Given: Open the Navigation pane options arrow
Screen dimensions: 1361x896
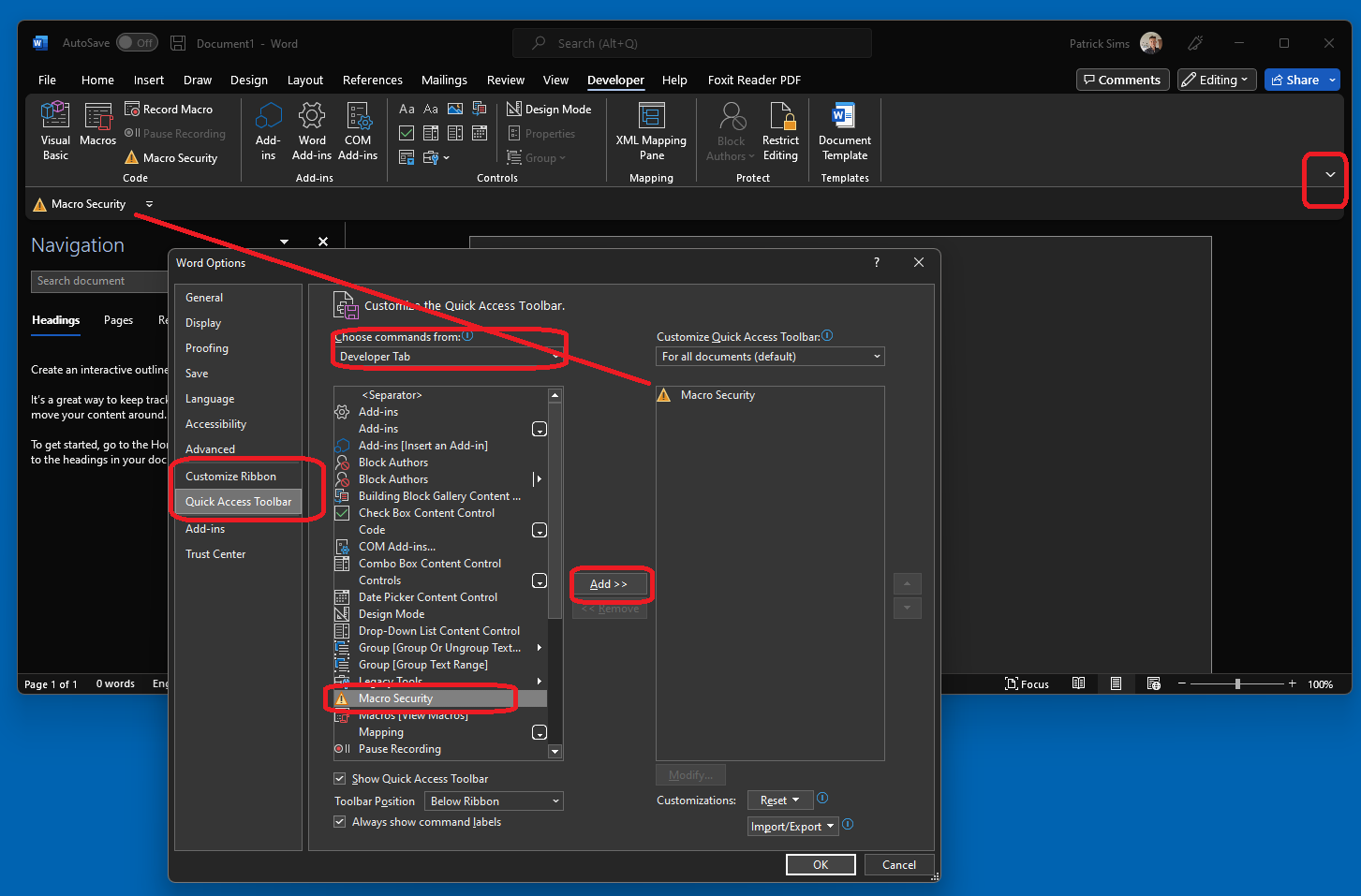Looking at the screenshot, I should click(x=284, y=242).
